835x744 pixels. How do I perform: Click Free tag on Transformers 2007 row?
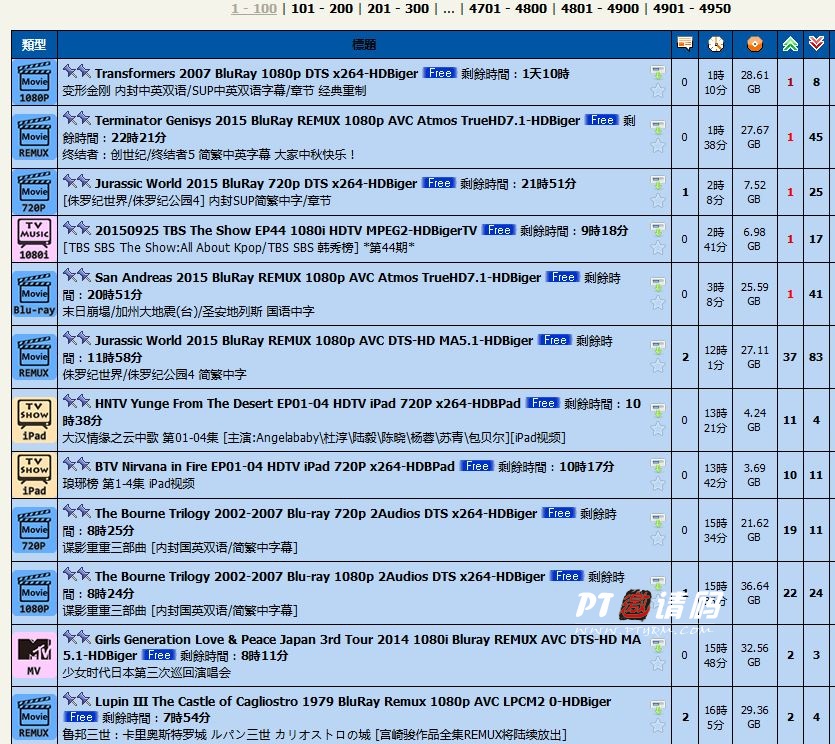[x=440, y=72]
